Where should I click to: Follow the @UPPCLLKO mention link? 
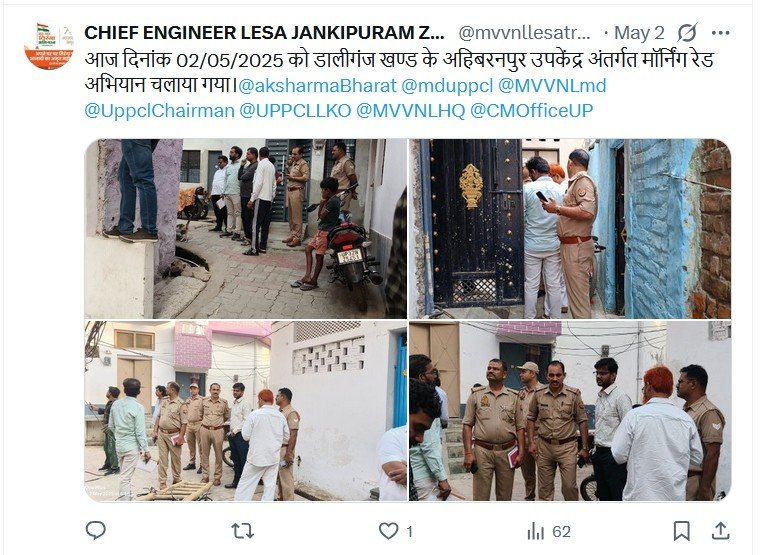(x=295, y=111)
